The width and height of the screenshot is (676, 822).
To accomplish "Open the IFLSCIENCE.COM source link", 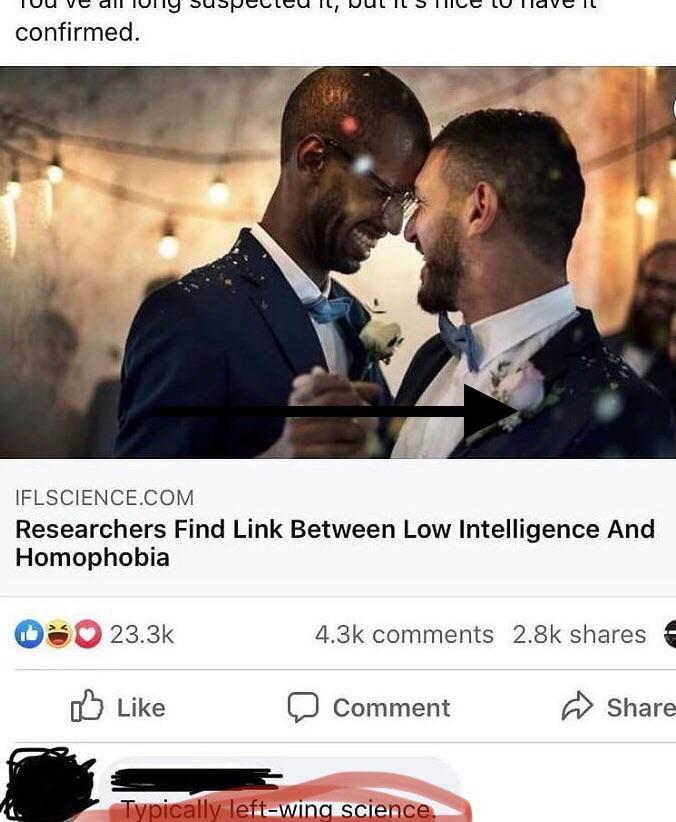I will point(105,497).
